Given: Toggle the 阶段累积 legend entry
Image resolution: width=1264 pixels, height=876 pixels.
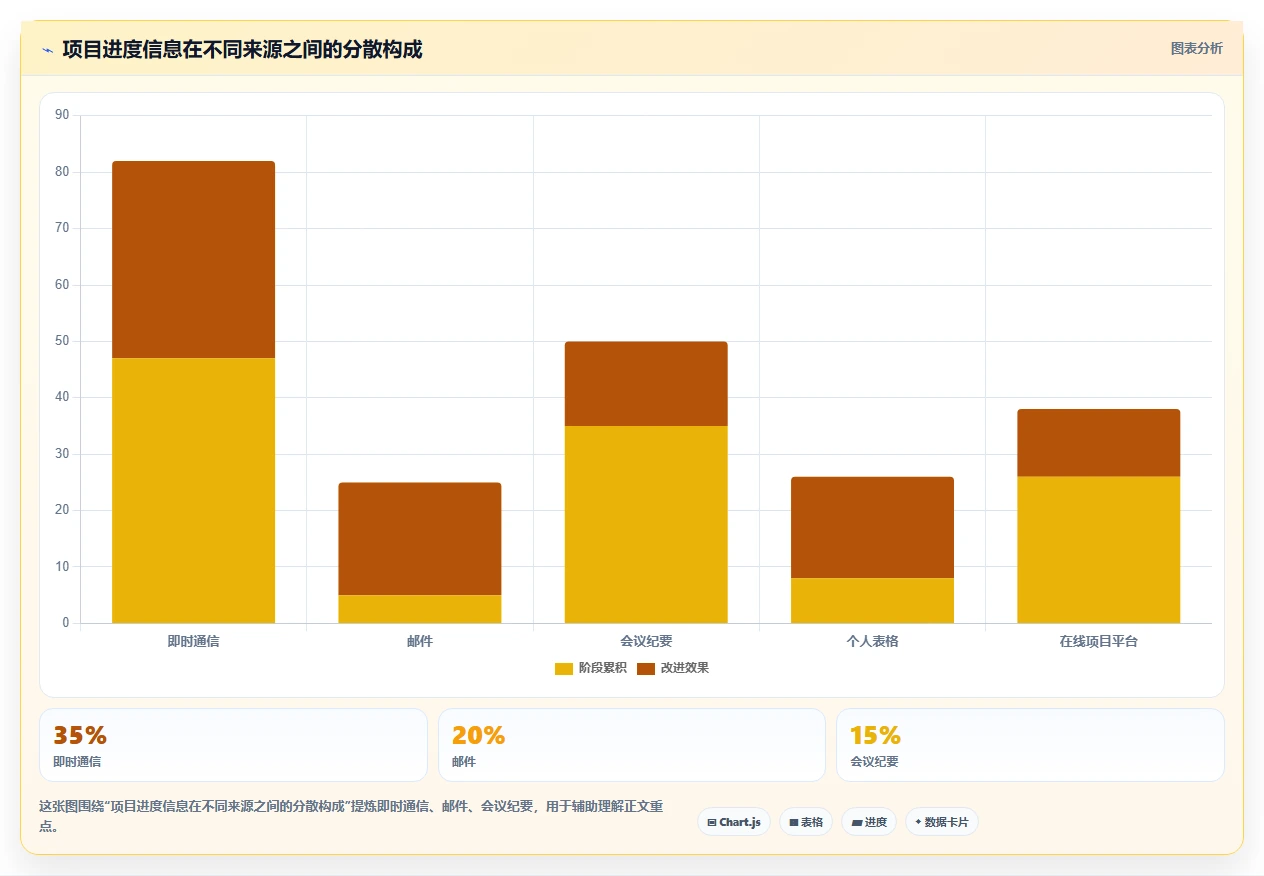Looking at the screenshot, I should (591, 668).
